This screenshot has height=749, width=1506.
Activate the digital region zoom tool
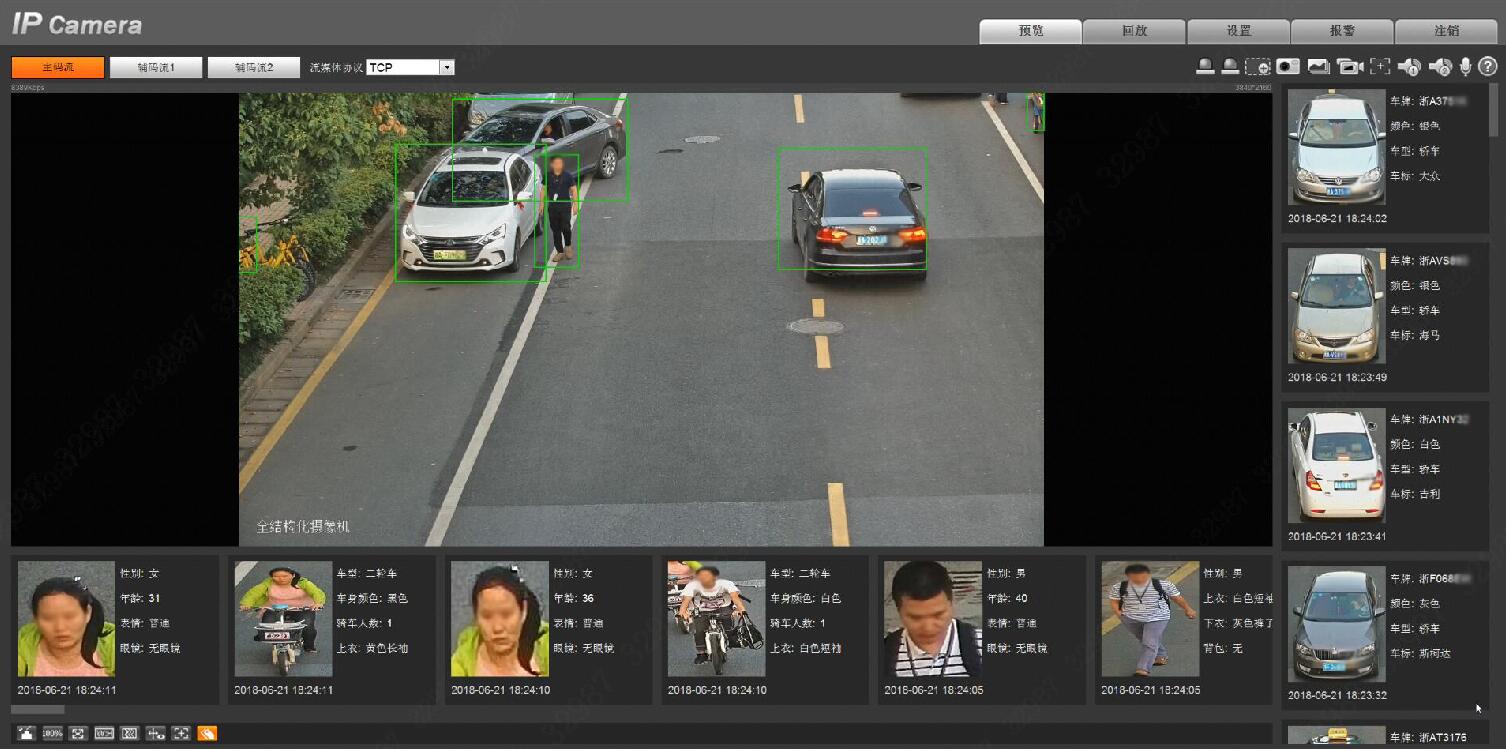(1258, 67)
